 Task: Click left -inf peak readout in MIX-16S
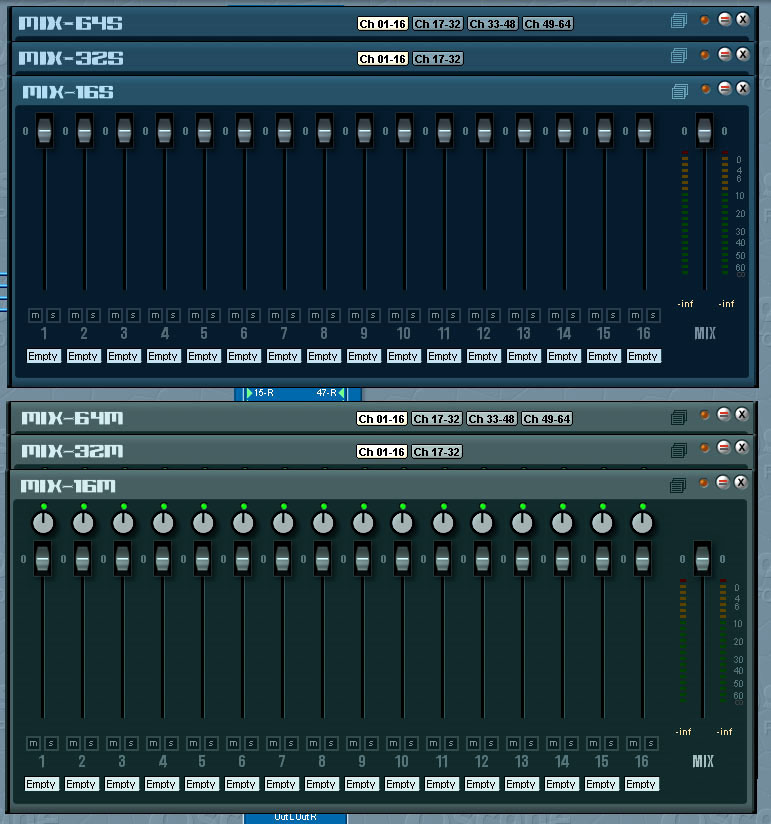tap(685, 304)
